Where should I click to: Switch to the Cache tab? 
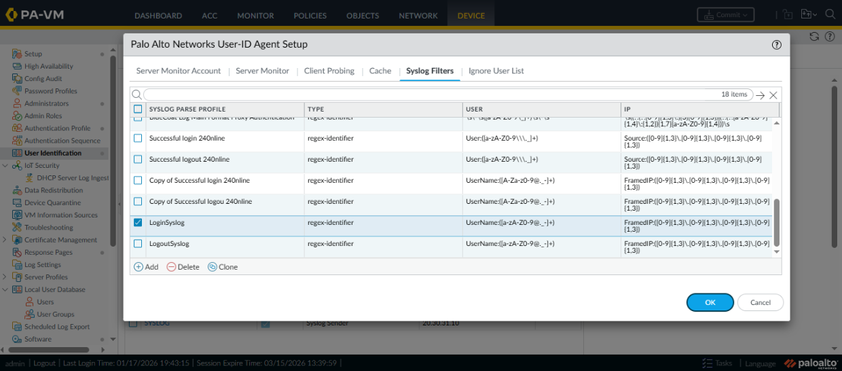[x=380, y=71]
